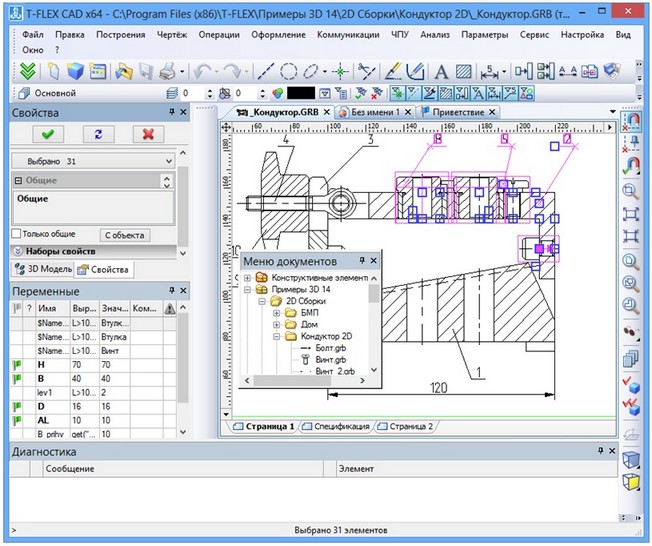Select the hatch tool icon
This screenshot has width=652, height=546.
pyautogui.click(x=463, y=72)
